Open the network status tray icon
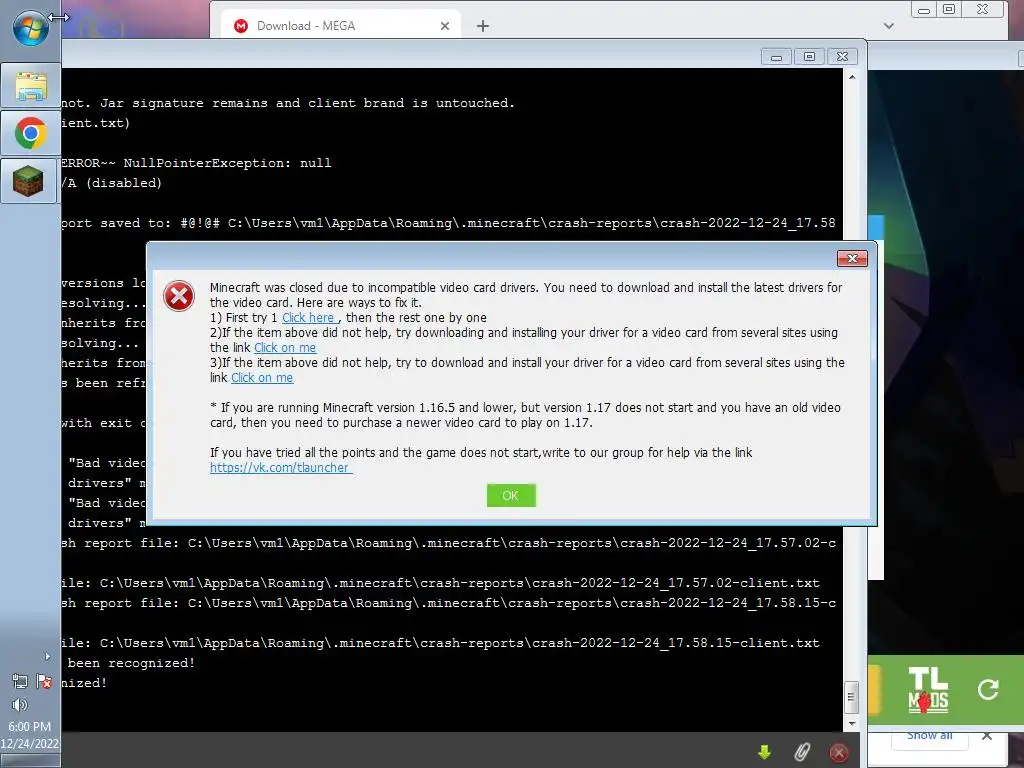This screenshot has height=768, width=1024. (20, 682)
